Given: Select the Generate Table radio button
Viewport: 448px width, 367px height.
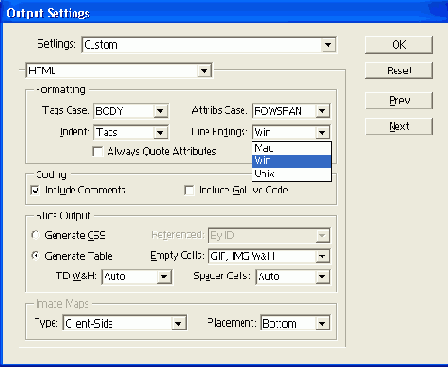Looking at the screenshot, I should click(35, 256).
